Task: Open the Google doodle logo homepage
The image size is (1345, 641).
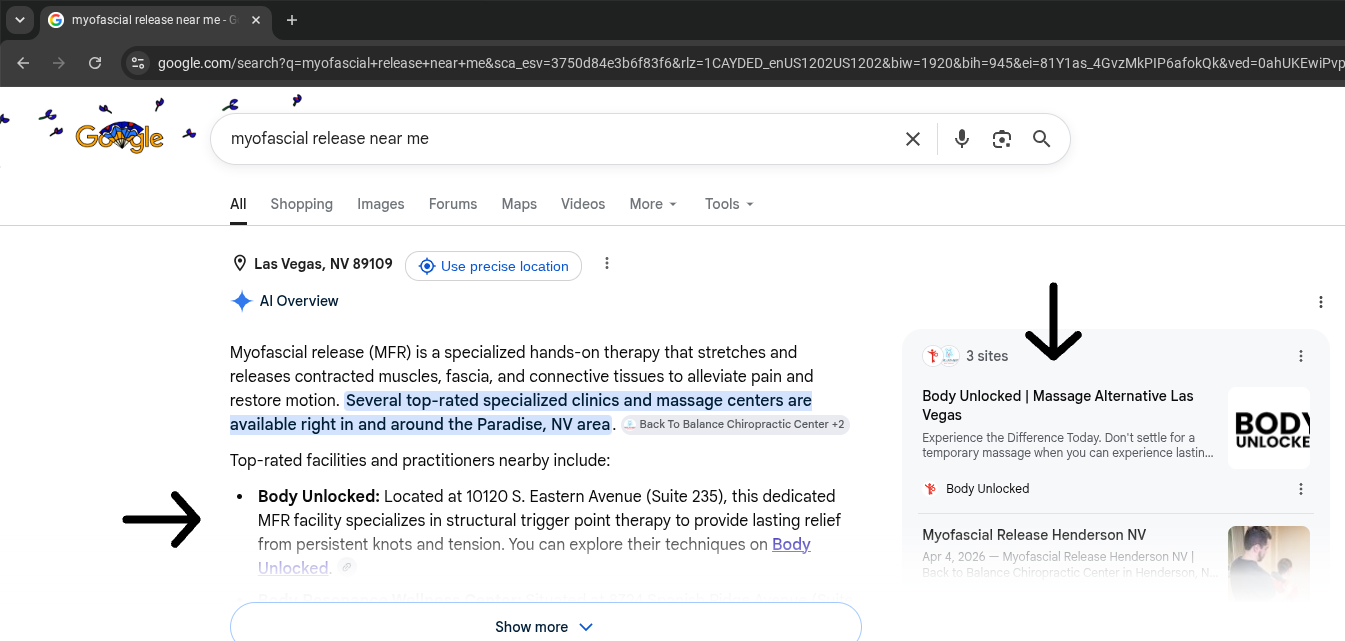Action: (x=120, y=137)
